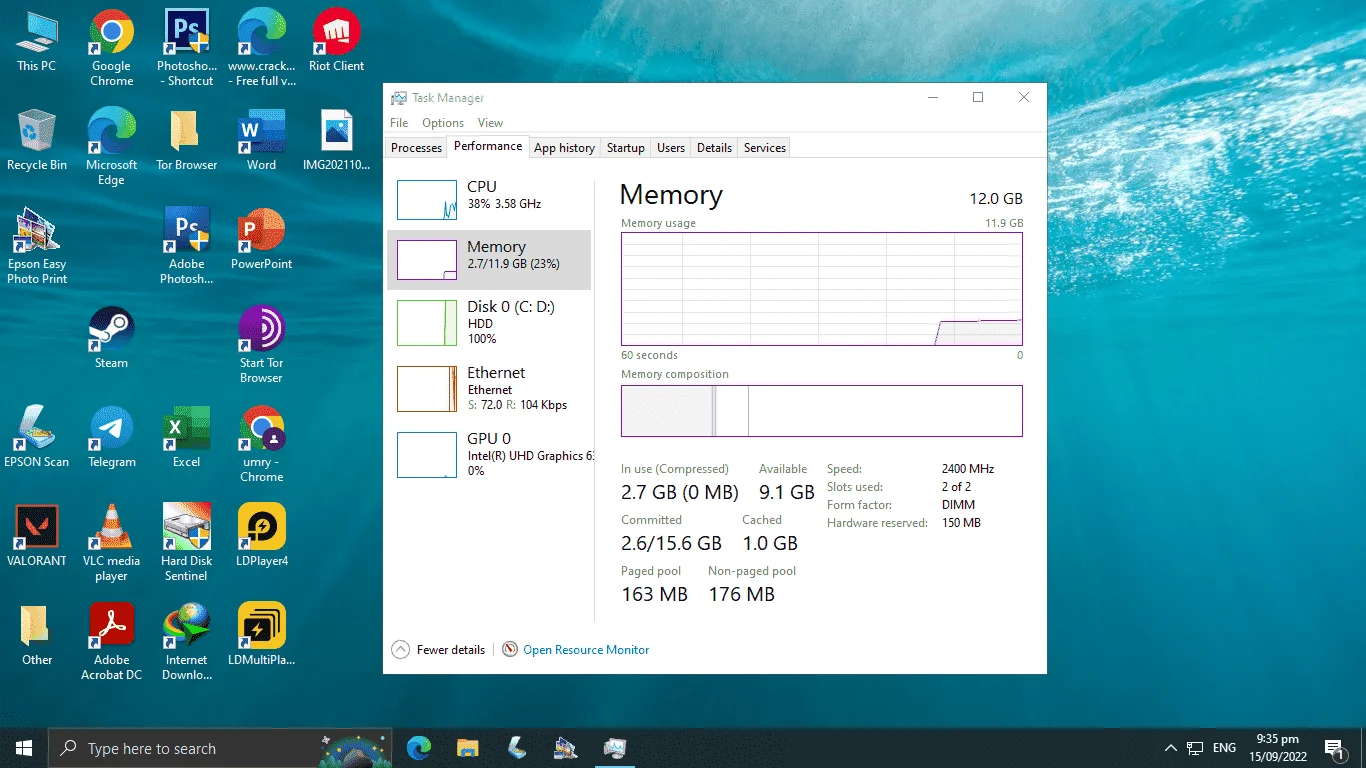Click the ENG language indicator

point(1224,748)
